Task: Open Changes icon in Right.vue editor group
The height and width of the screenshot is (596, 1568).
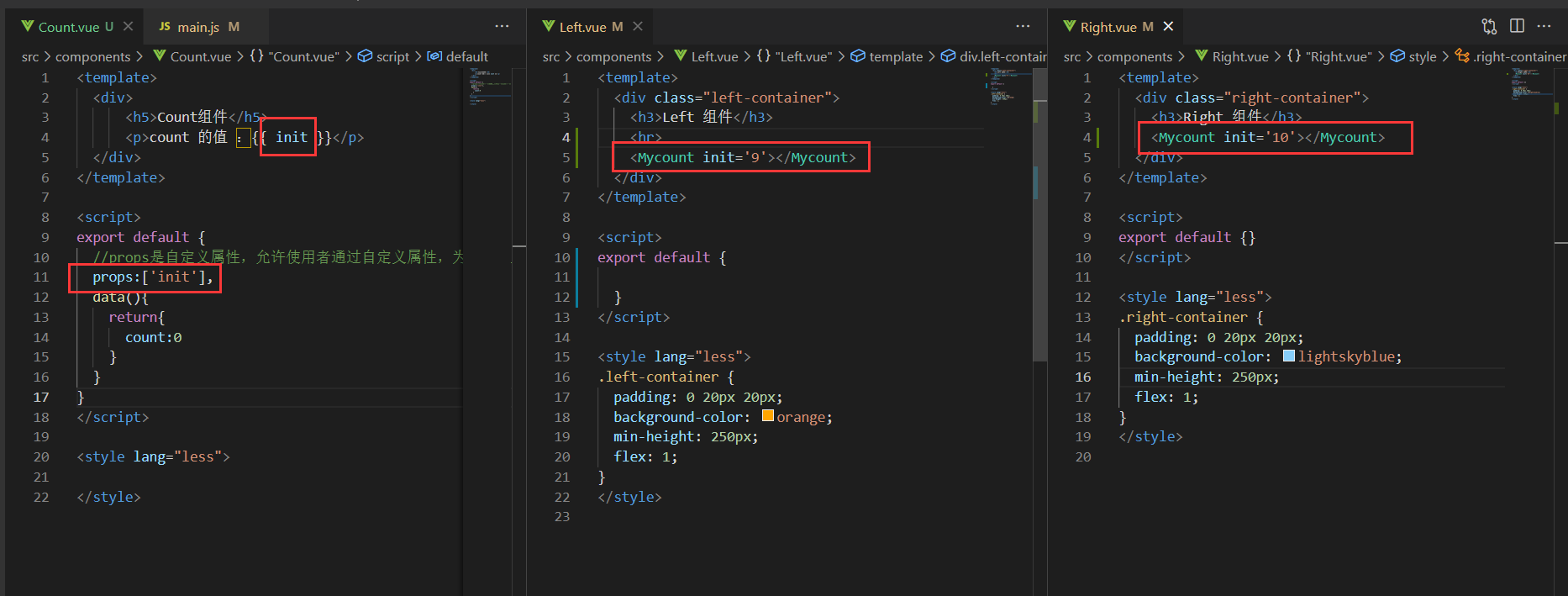Action: point(1489,26)
